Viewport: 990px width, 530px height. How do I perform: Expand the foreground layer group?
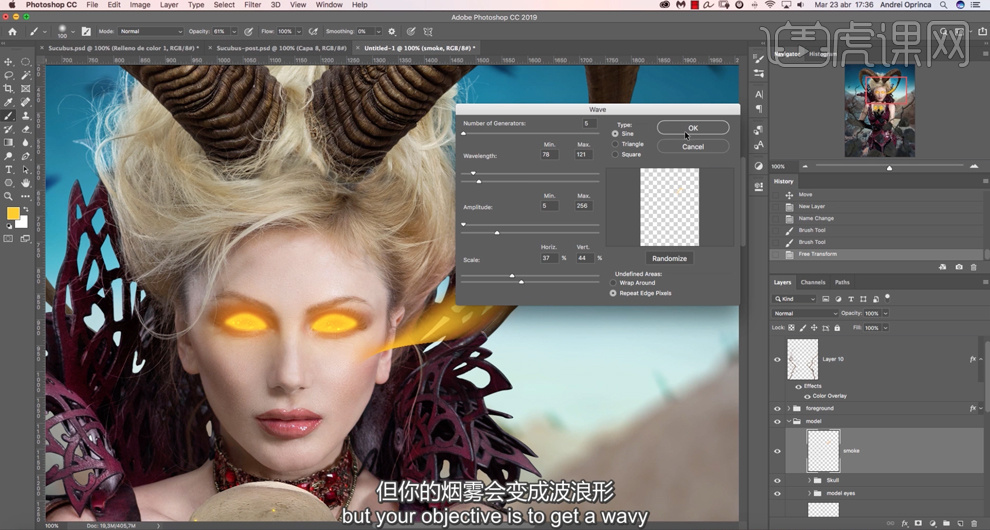[789, 408]
